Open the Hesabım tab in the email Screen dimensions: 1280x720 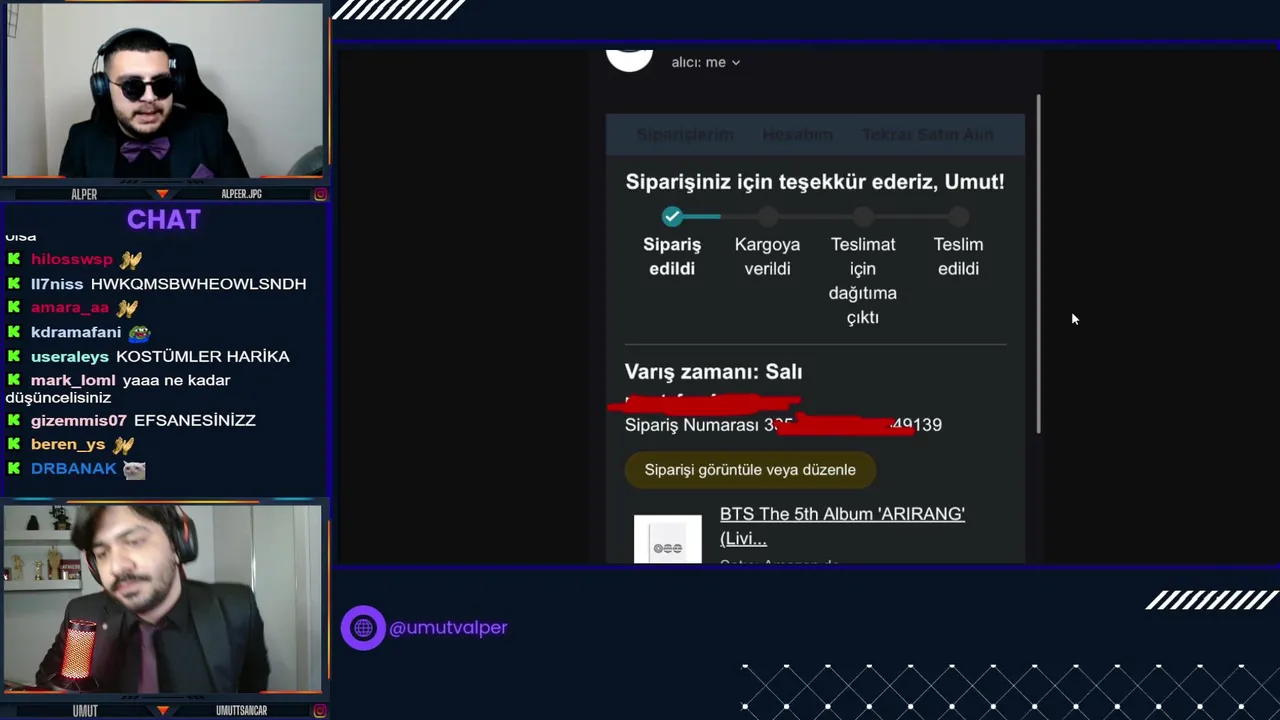pyautogui.click(x=797, y=135)
